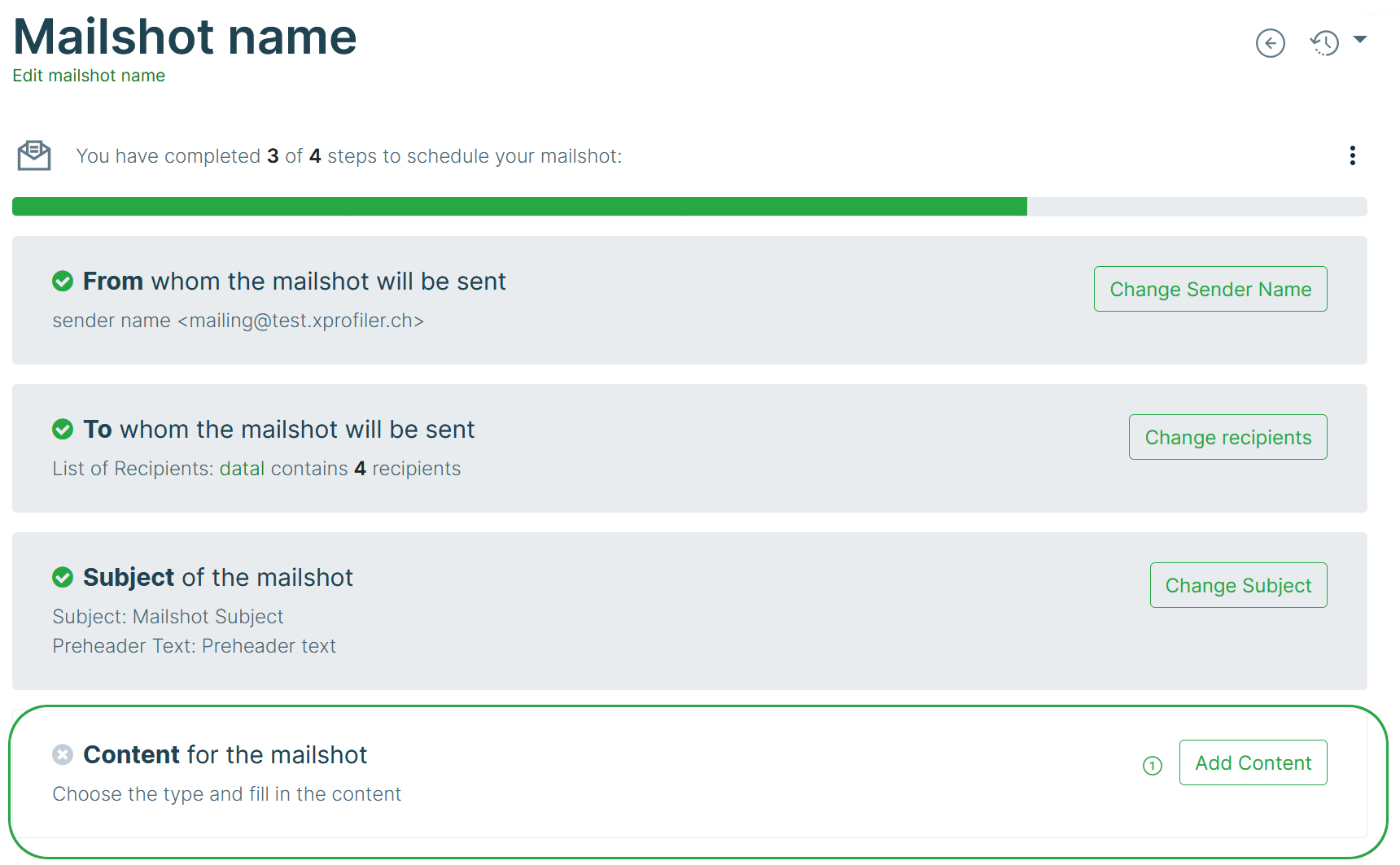This screenshot has height=865, width=1400.
Task: Open the datal recipient list link
Action: point(242,469)
